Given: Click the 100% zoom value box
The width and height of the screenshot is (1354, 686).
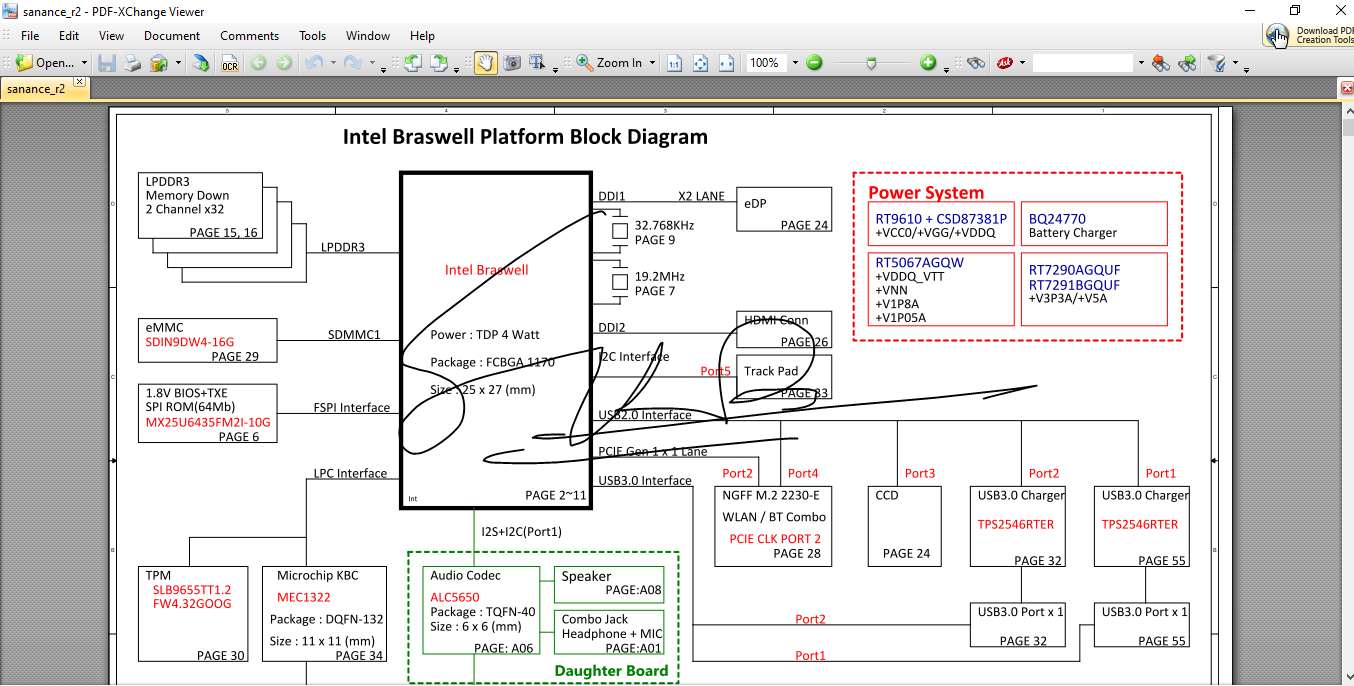Looking at the screenshot, I should pyautogui.click(x=765, y=62).
